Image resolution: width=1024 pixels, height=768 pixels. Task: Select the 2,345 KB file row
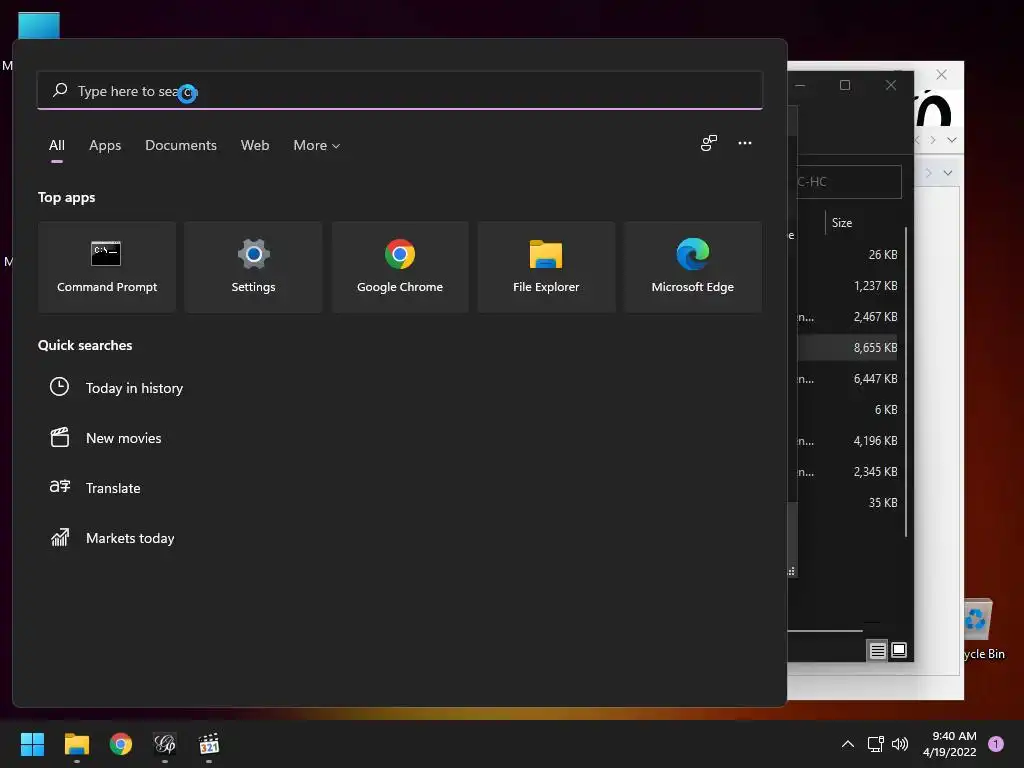(x=847, y=472)
